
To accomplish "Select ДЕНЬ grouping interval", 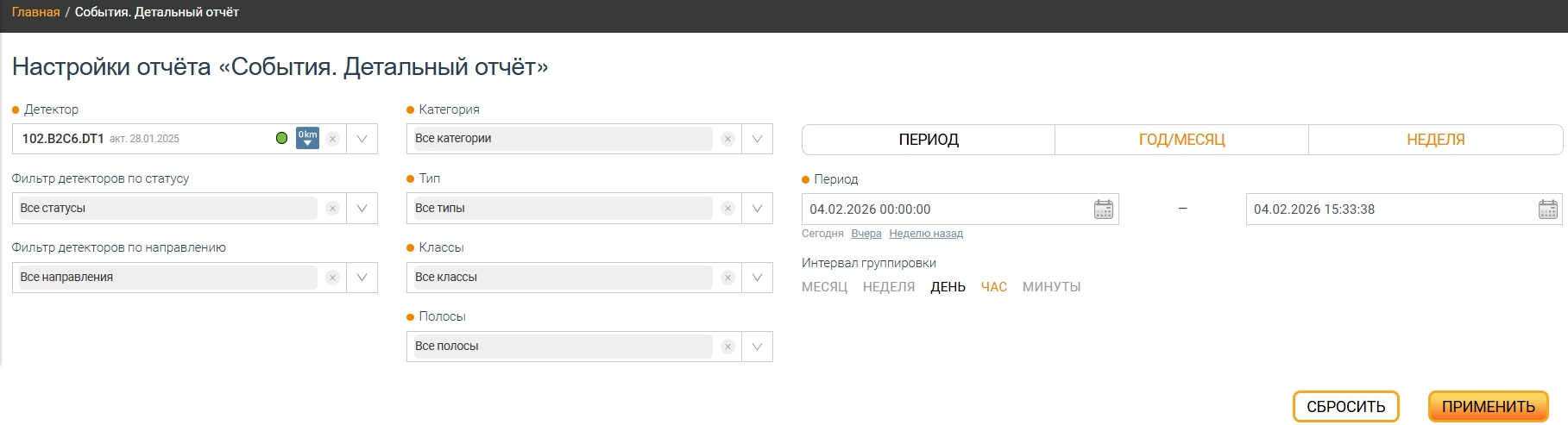I will coord(948,287).
